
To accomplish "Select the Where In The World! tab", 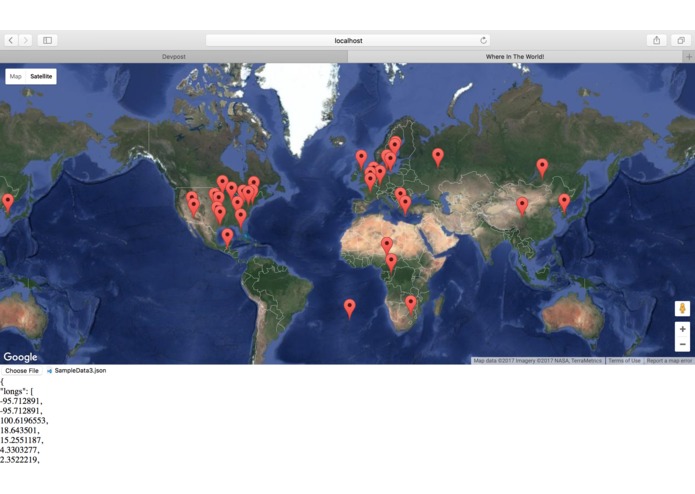I will click(x=515, y=57).
